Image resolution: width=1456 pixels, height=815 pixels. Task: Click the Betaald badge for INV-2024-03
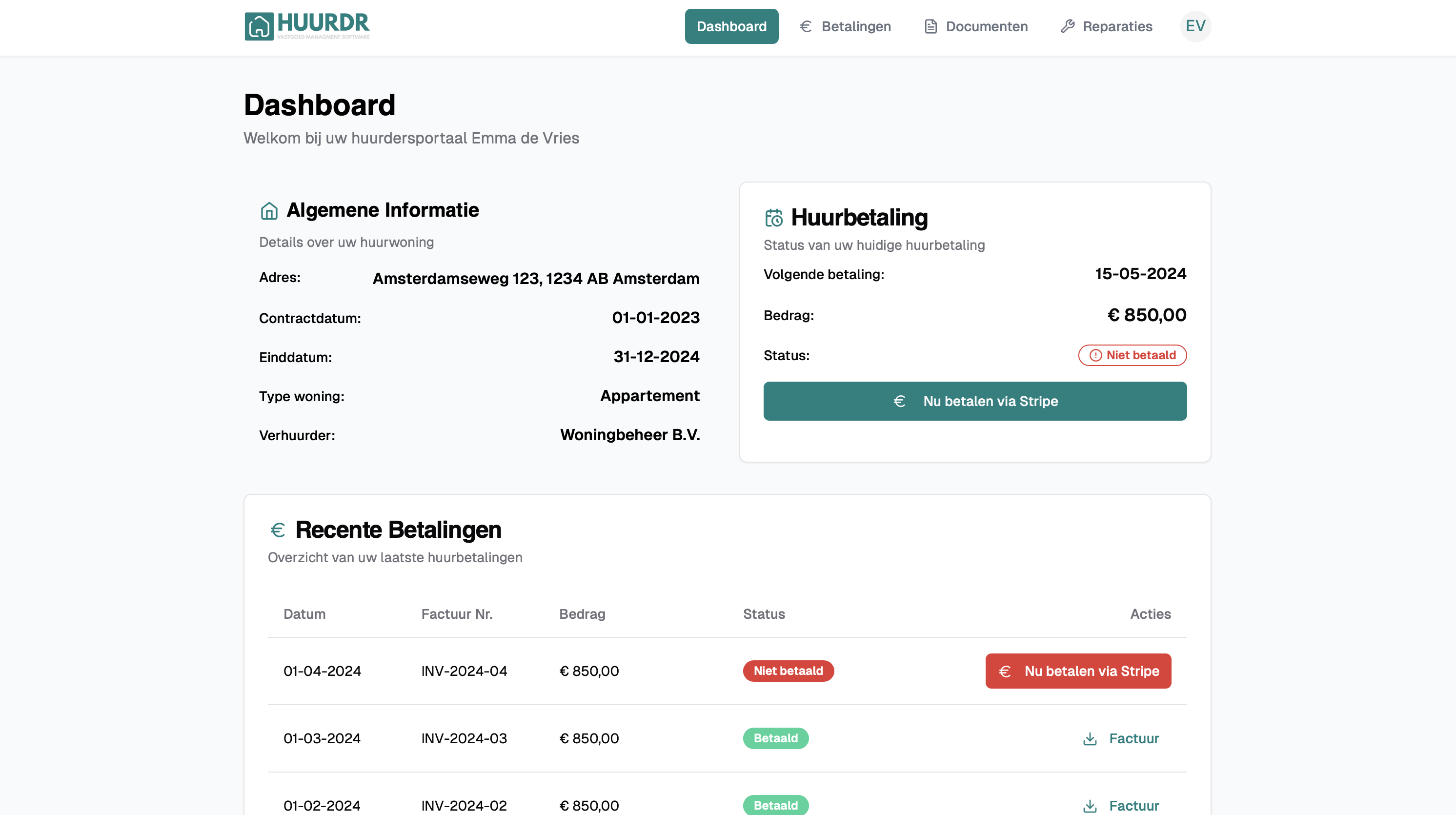[775, 738]
